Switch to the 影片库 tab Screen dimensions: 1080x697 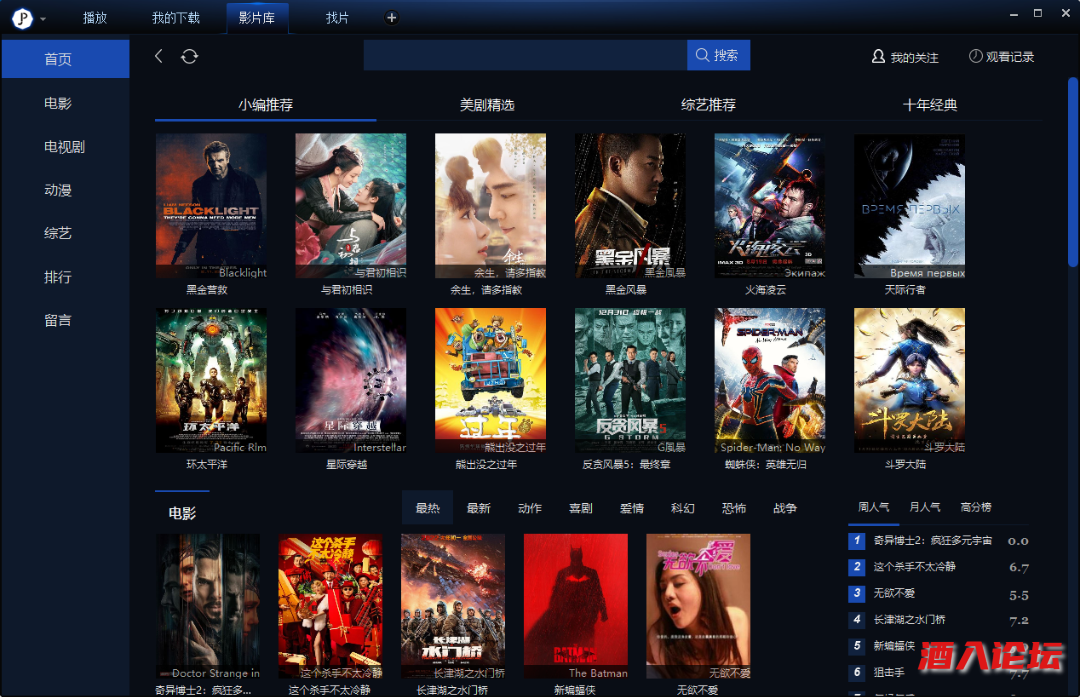pyautogui.click(x=257, y=18)
